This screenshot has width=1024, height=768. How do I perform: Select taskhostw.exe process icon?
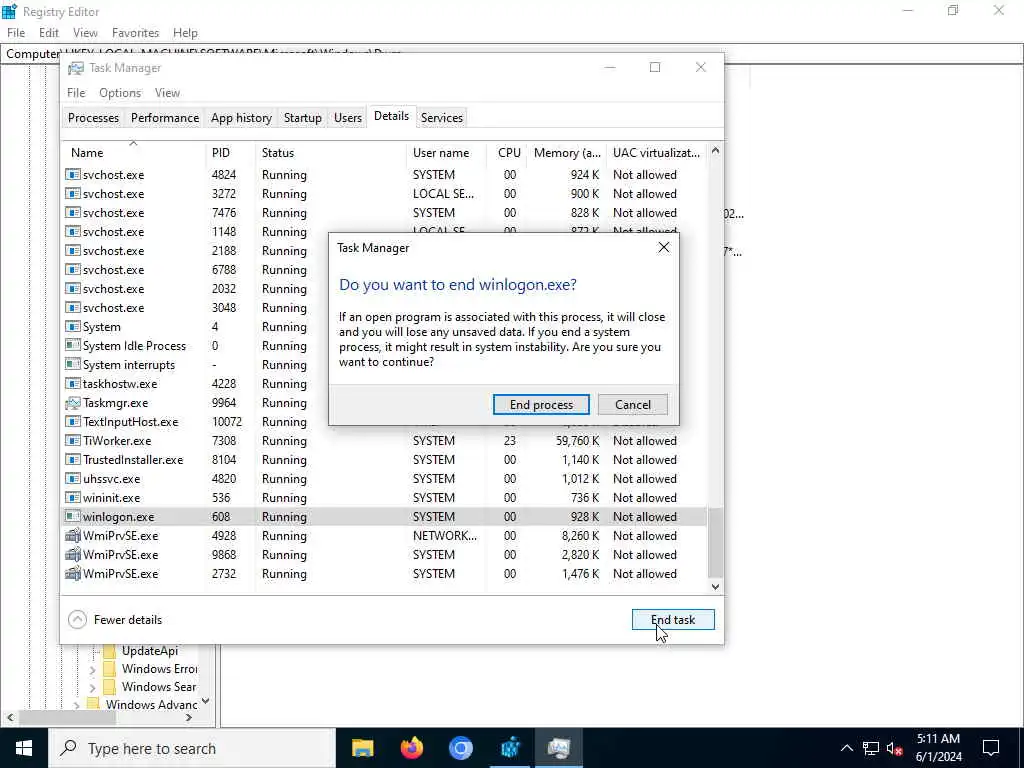click(73, 383)
